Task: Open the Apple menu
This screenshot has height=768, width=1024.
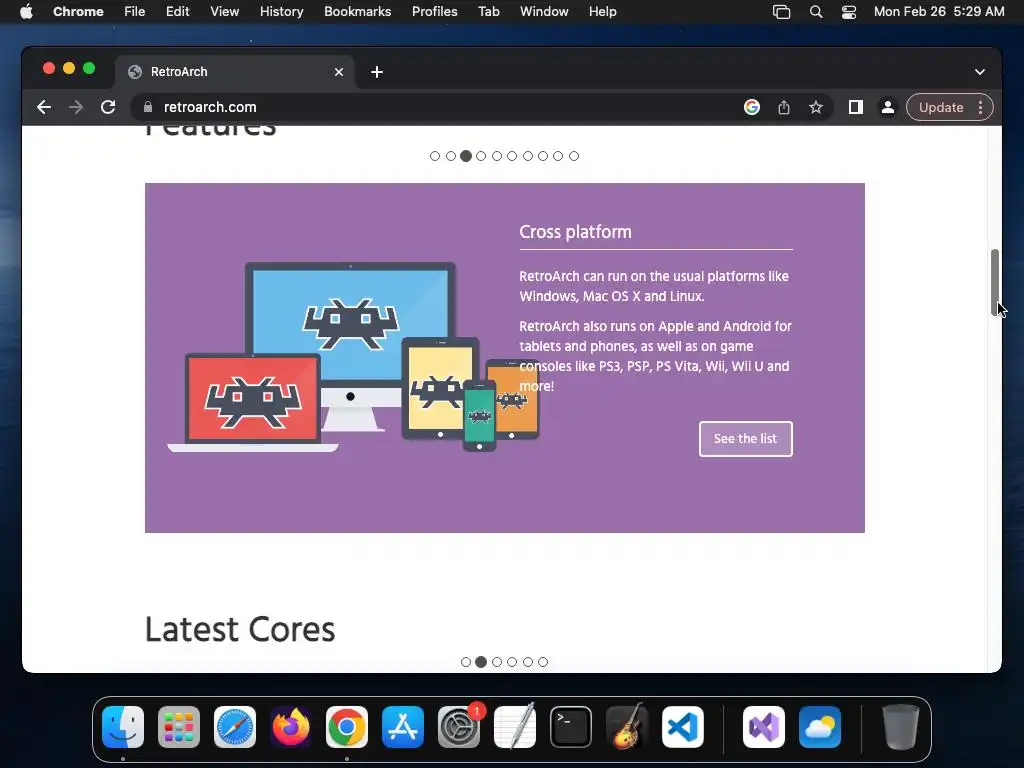Action: click(26, 12)
